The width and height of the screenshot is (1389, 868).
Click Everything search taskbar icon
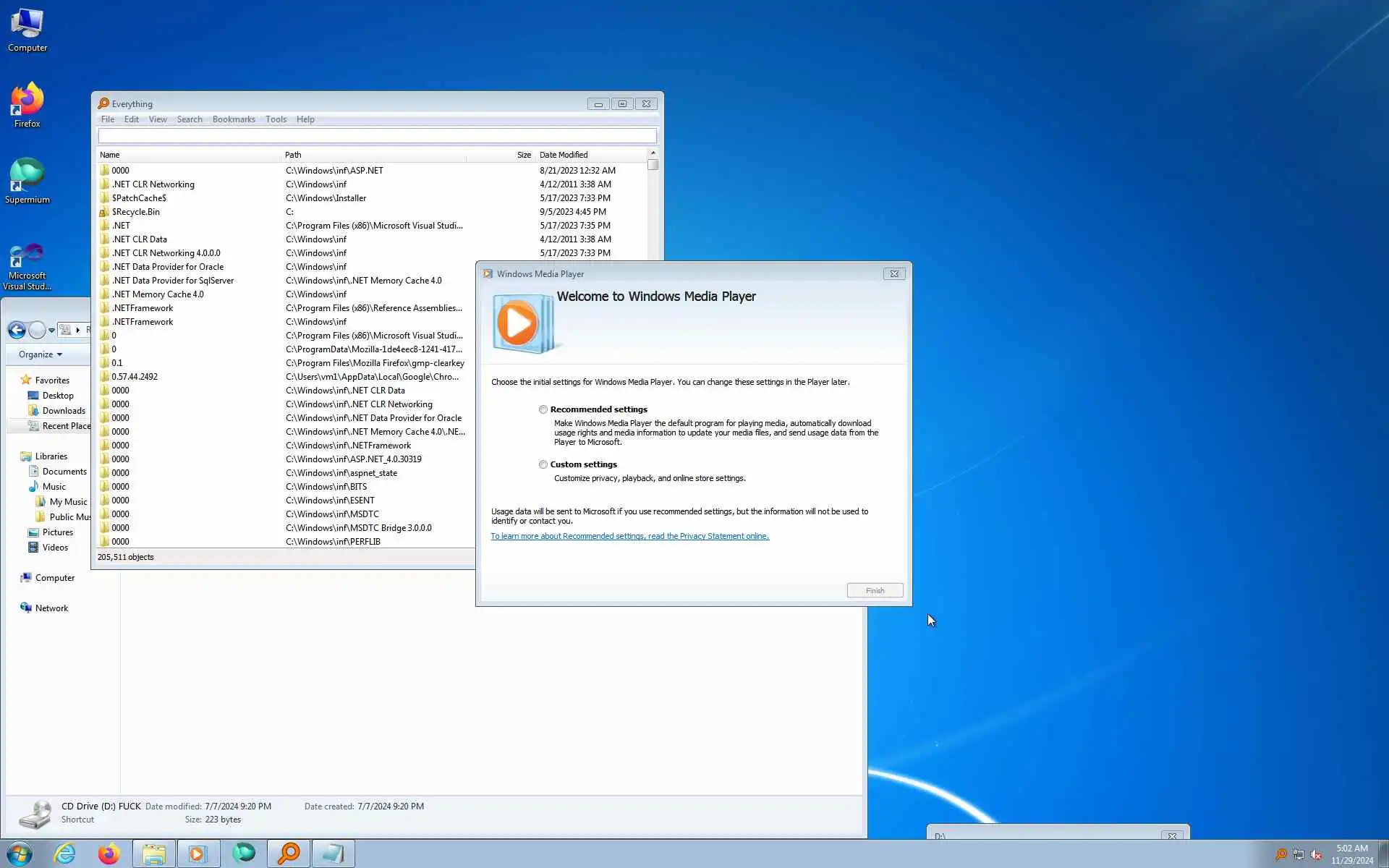tap(289, 854)
